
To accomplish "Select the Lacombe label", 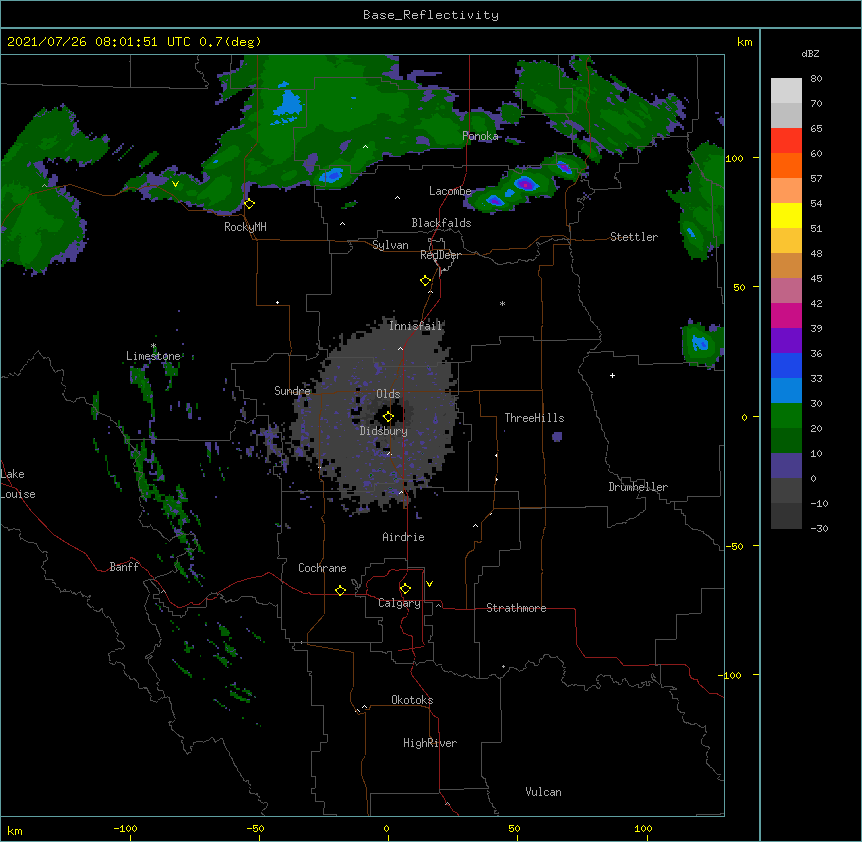I will click(450, 191).
